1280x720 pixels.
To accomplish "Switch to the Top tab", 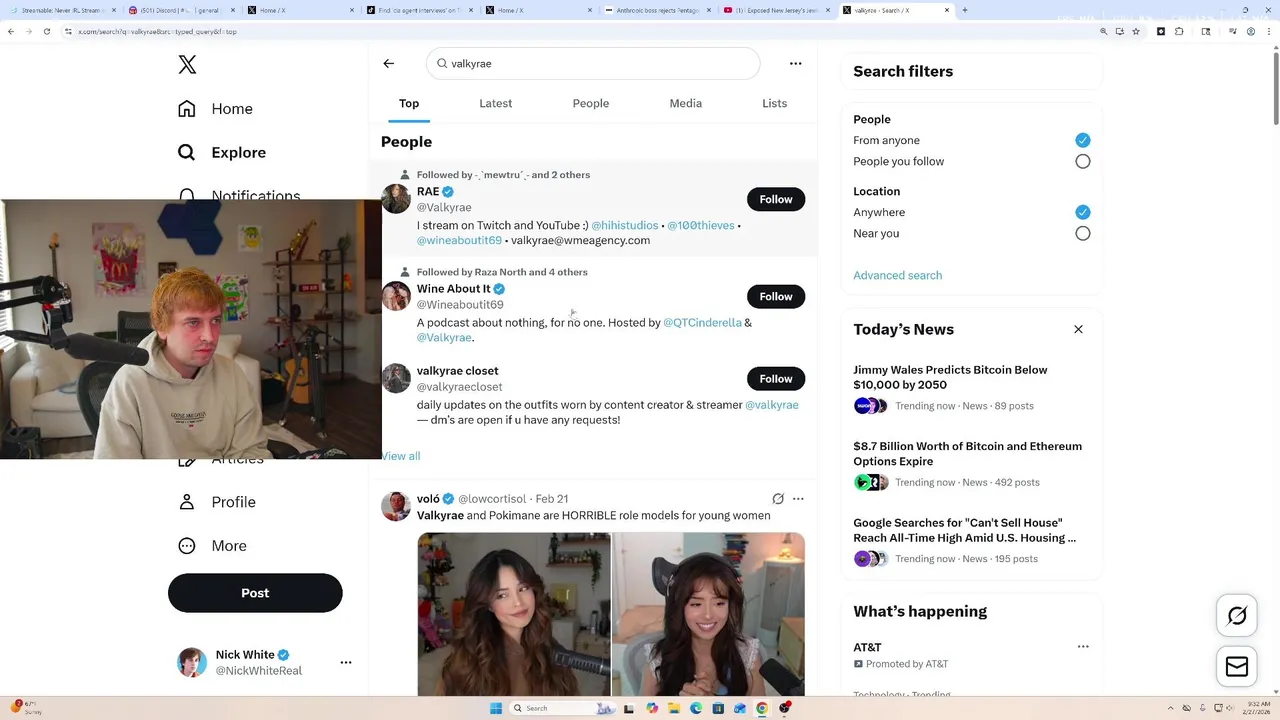I will [x=409, y=103].
